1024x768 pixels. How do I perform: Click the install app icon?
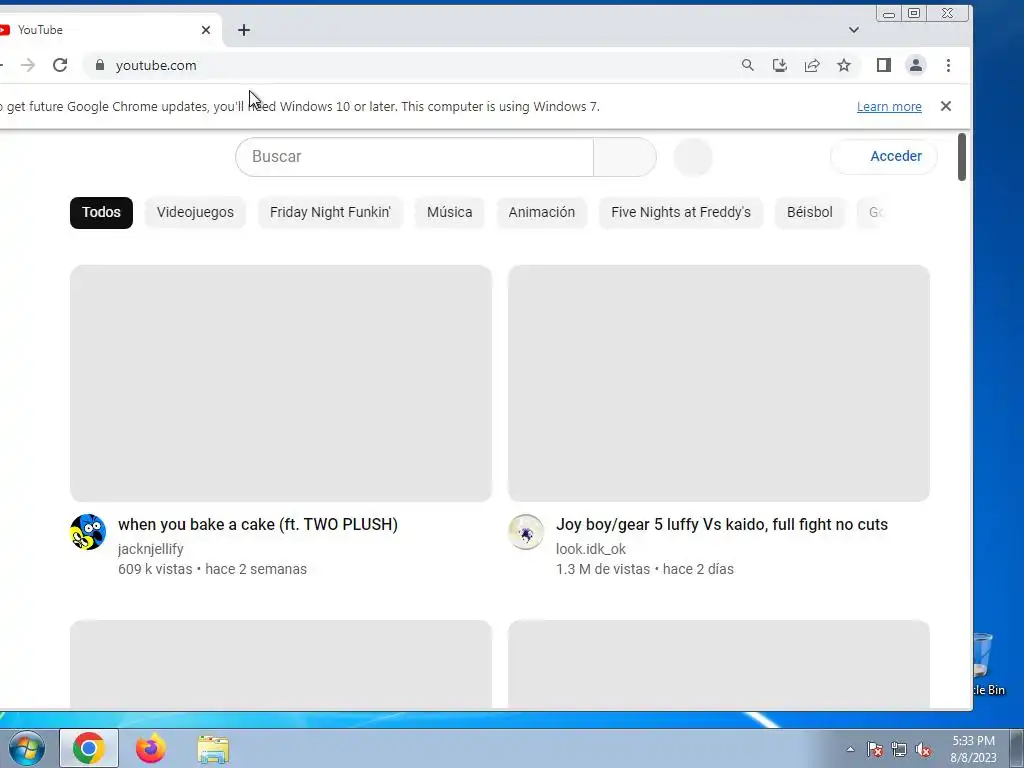pyautogui.click(x=780, y=65)
